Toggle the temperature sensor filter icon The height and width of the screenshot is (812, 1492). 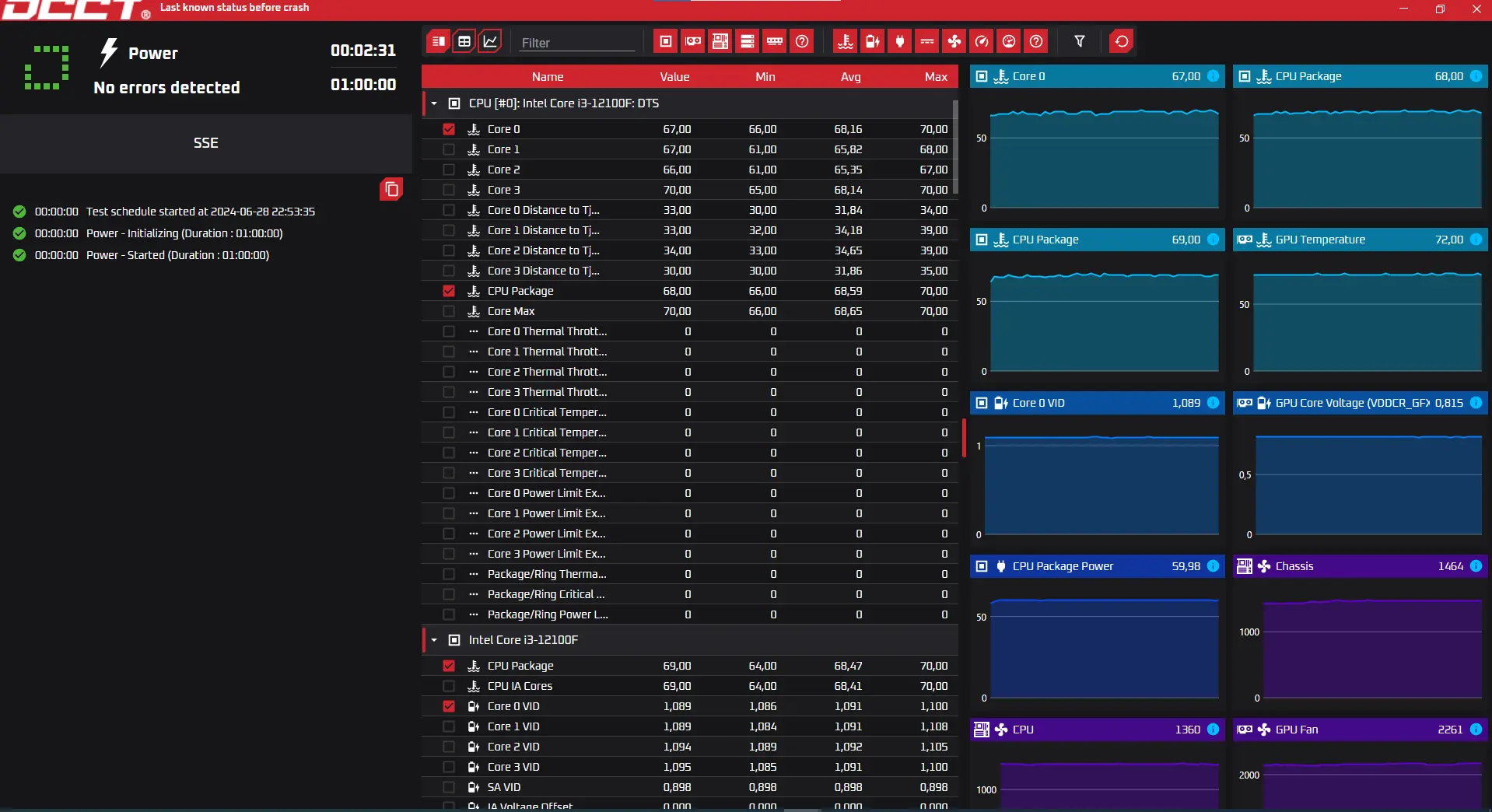coord(846,41)
